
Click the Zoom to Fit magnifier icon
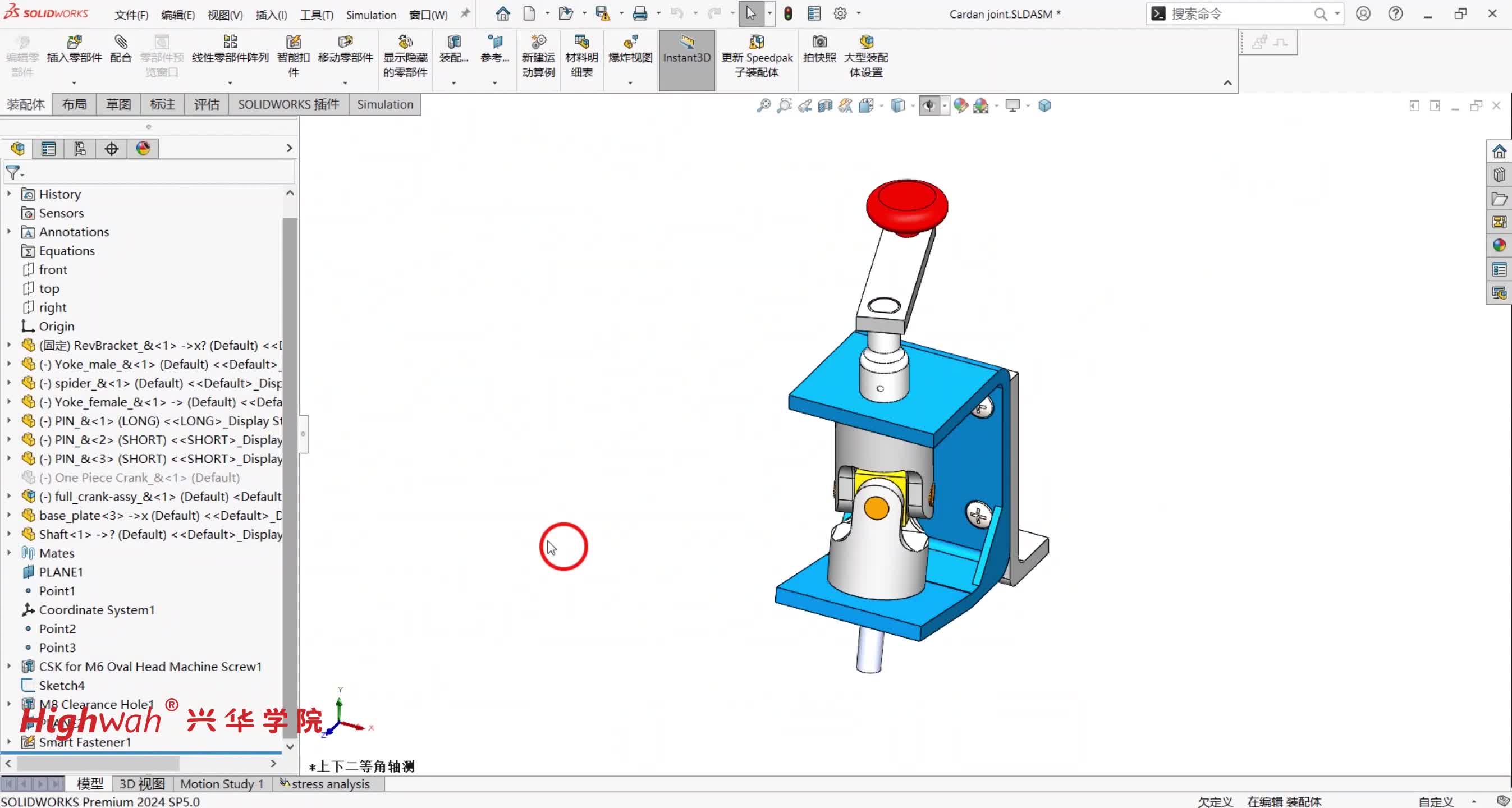(763, 105)
